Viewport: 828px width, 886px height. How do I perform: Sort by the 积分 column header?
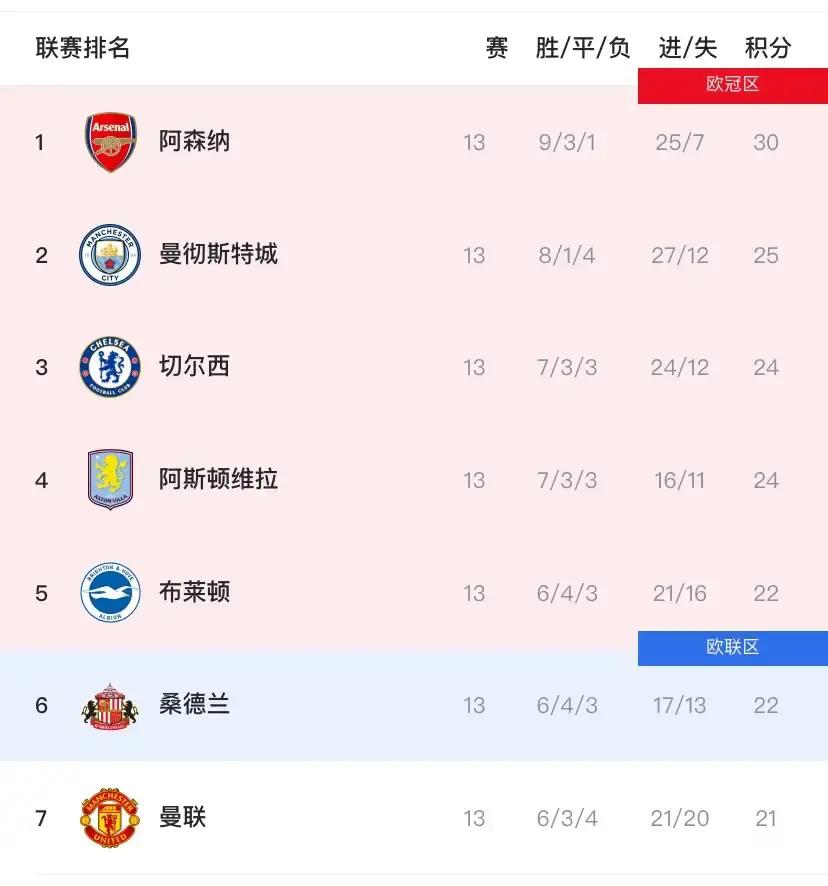(766, 47)
